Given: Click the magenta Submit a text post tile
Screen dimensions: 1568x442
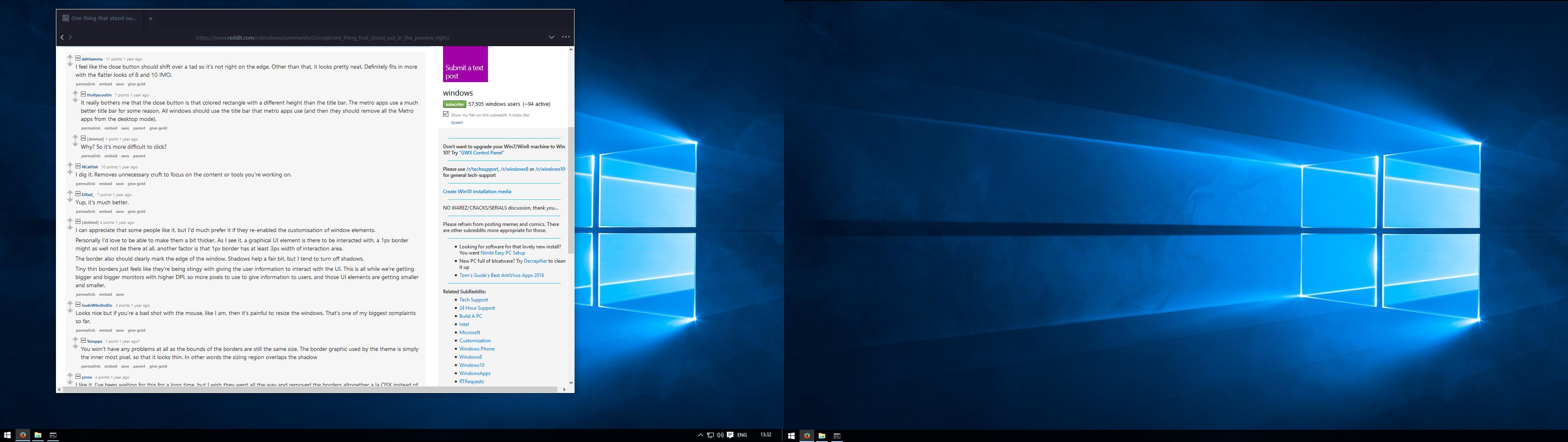Looking at the screenshot, I should tap(465, 64).
